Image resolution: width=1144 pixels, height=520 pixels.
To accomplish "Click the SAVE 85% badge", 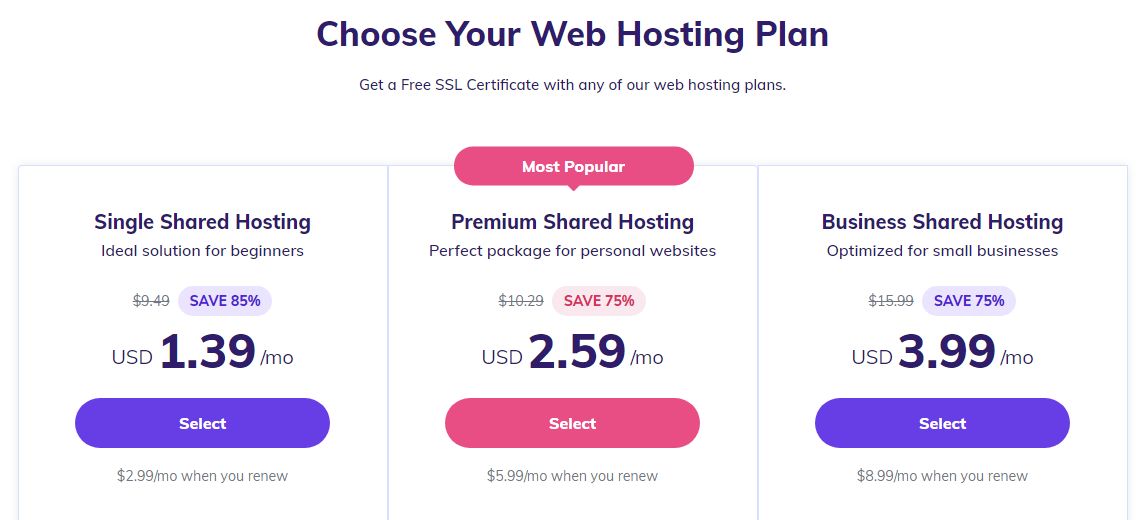I will coord(225,300).
